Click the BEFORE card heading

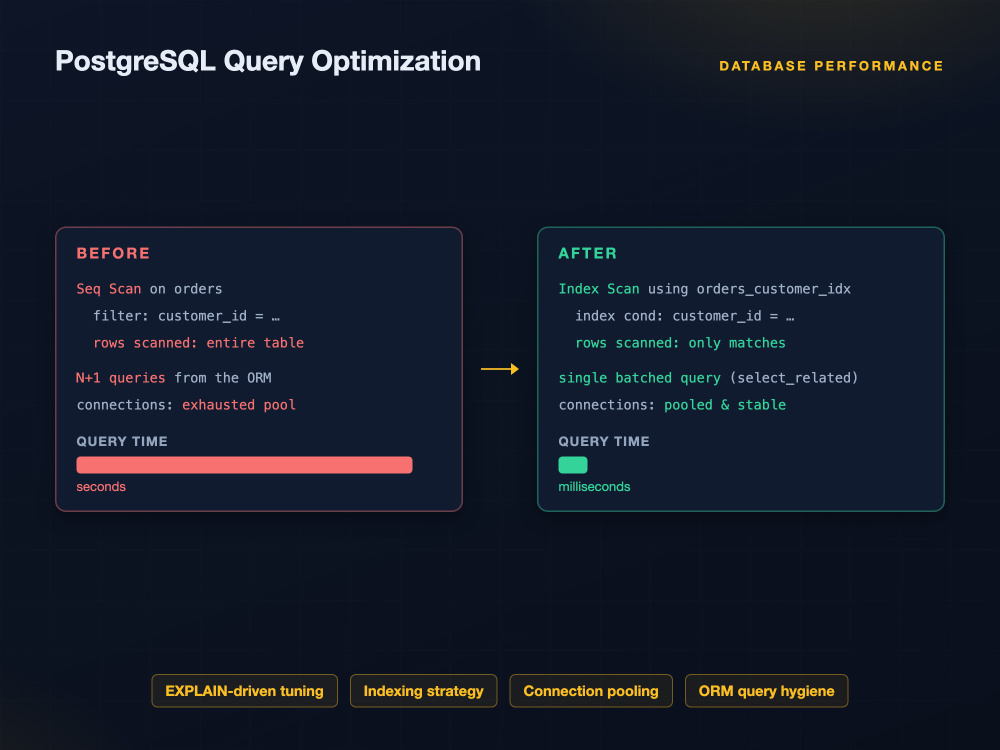[x=114, y=253]
